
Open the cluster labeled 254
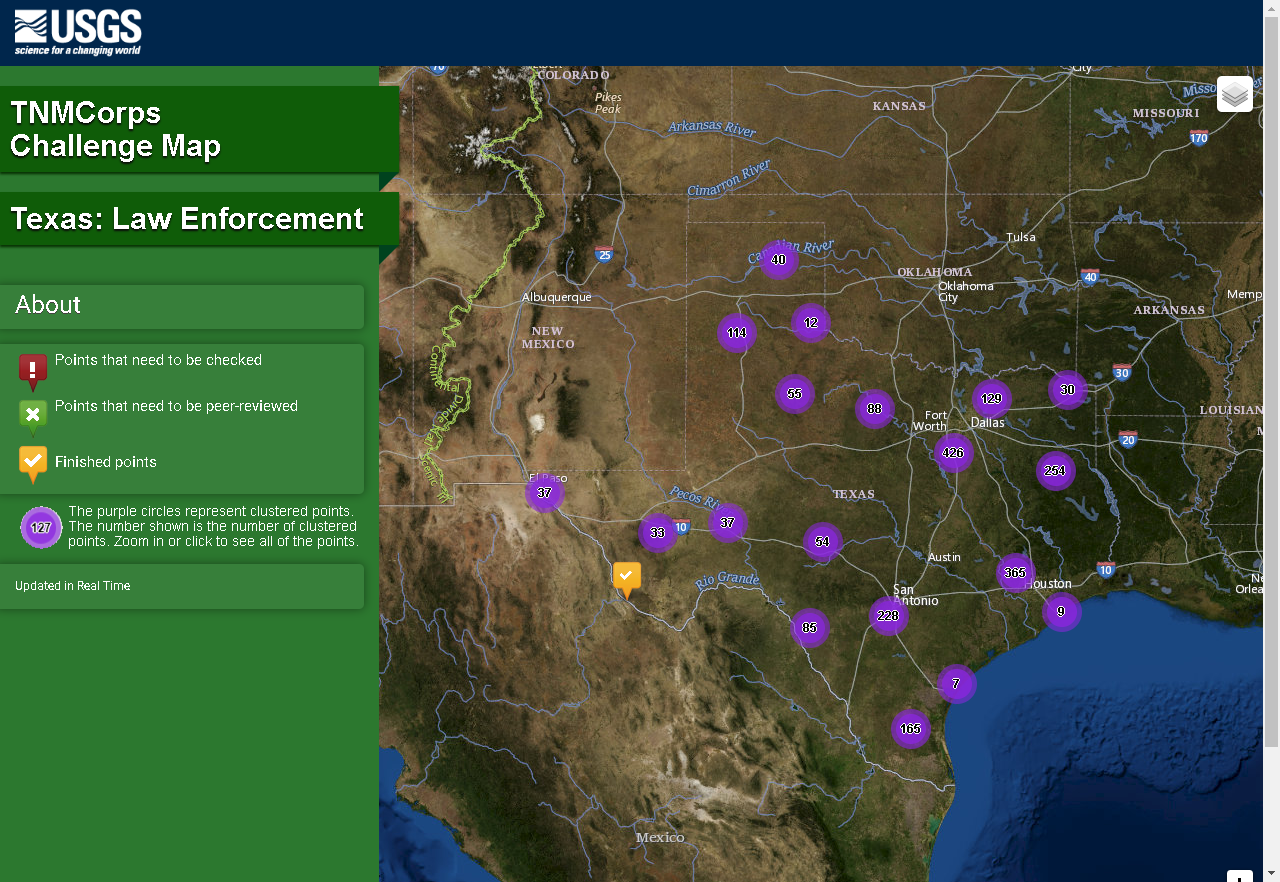click(1055, 471)
